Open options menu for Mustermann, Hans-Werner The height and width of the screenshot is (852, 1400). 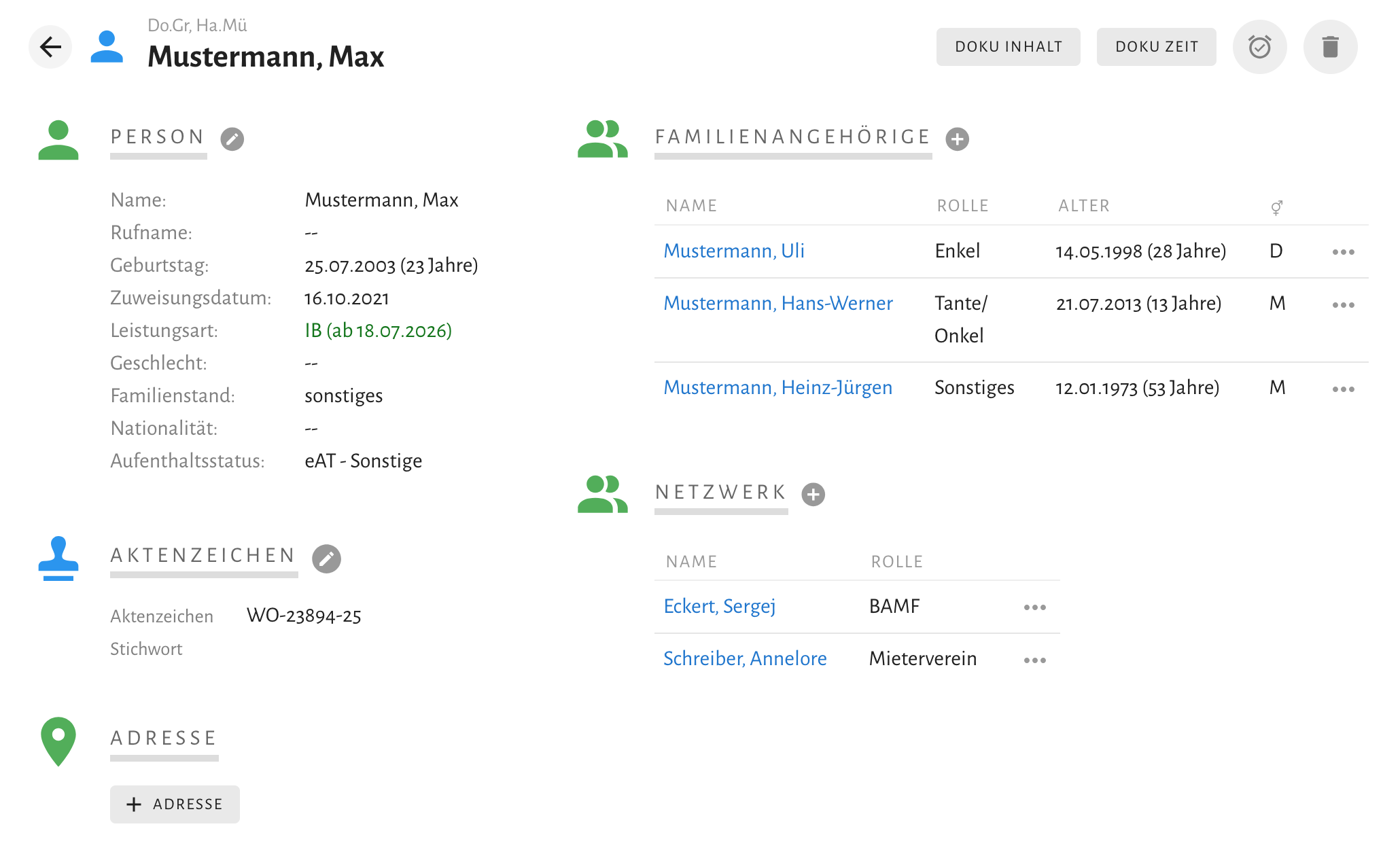1344,305
